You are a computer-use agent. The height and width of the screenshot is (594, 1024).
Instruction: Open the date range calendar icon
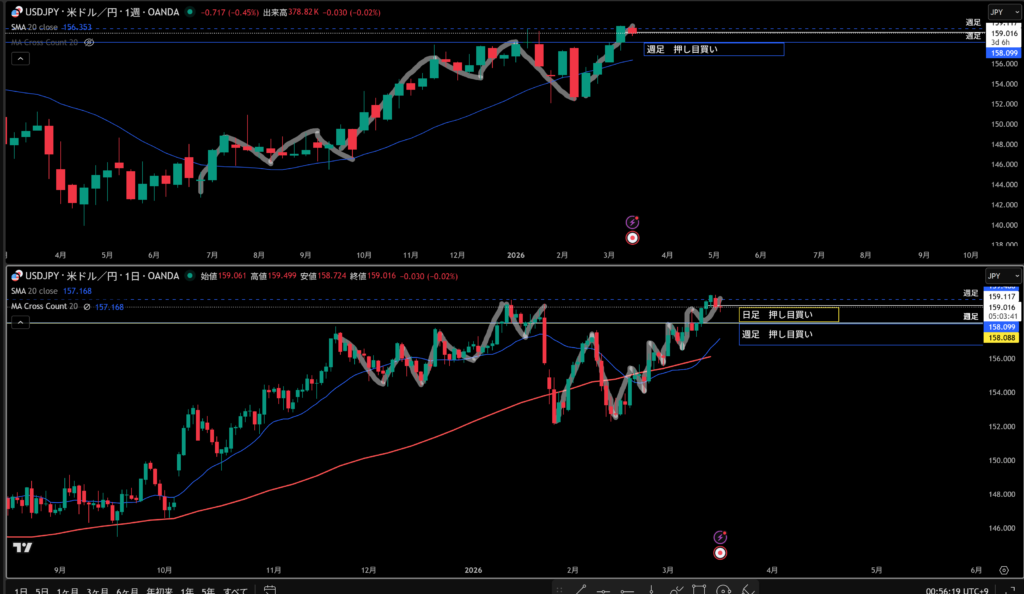pos(271,591)
